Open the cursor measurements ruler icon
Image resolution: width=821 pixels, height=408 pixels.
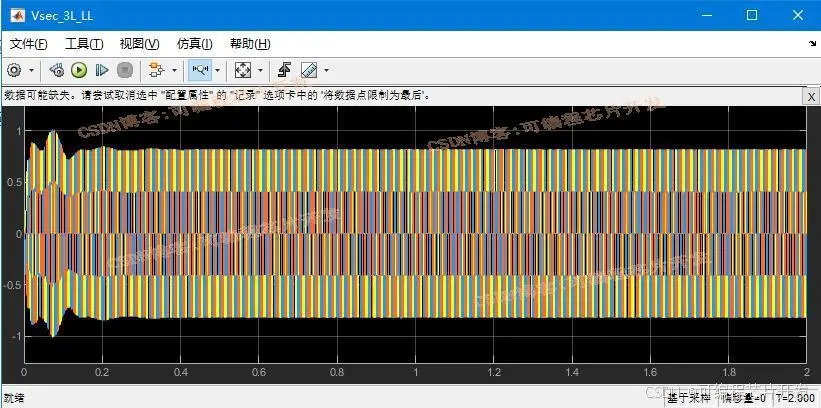[309, 70]
